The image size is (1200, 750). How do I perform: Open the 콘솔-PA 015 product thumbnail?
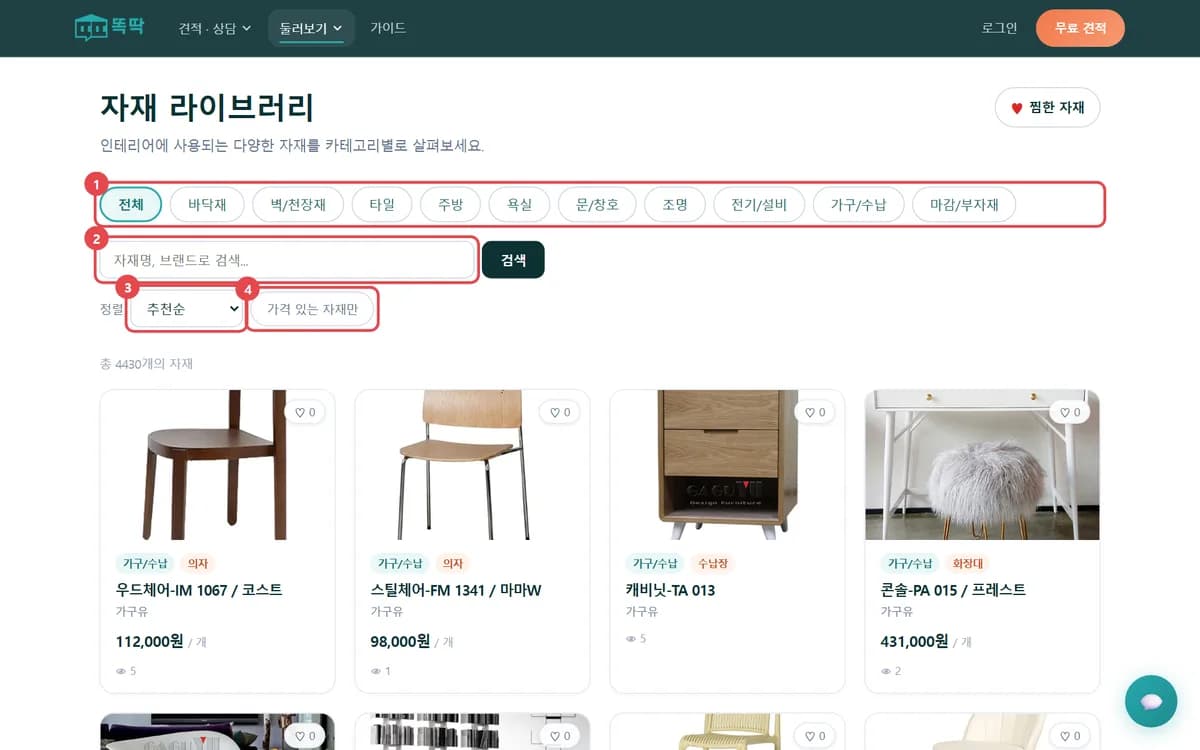(x=983, y=465)
